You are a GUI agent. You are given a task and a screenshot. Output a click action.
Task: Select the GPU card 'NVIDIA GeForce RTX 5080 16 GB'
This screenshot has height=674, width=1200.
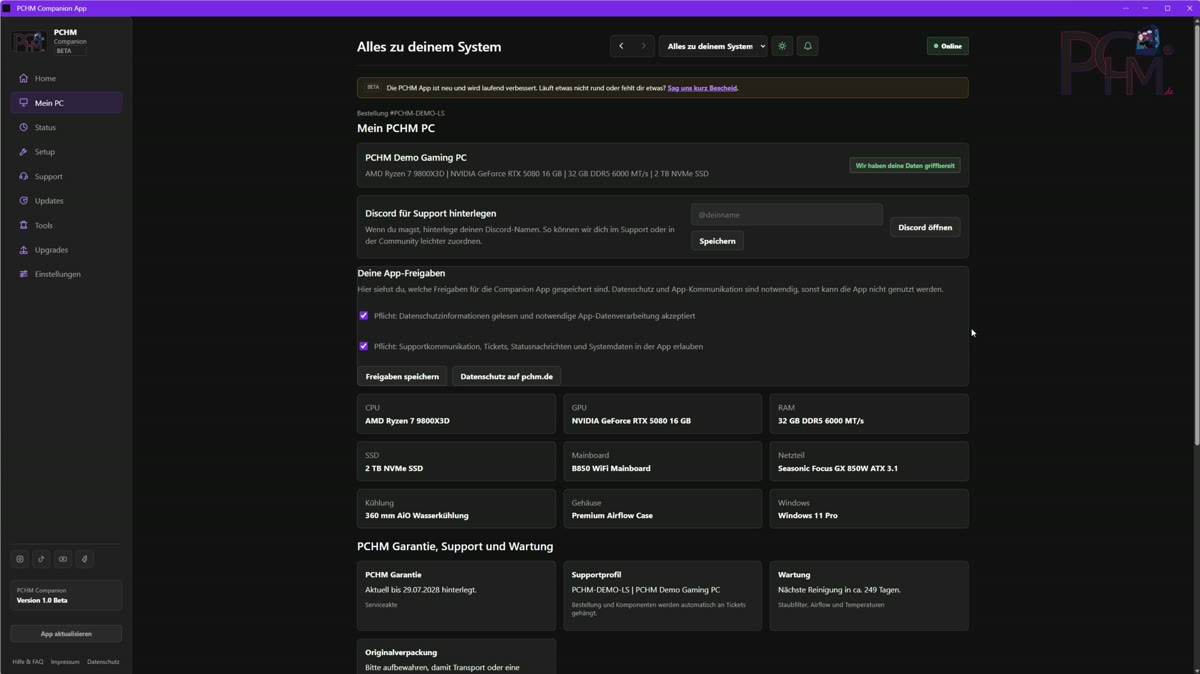tap(662, 414)
